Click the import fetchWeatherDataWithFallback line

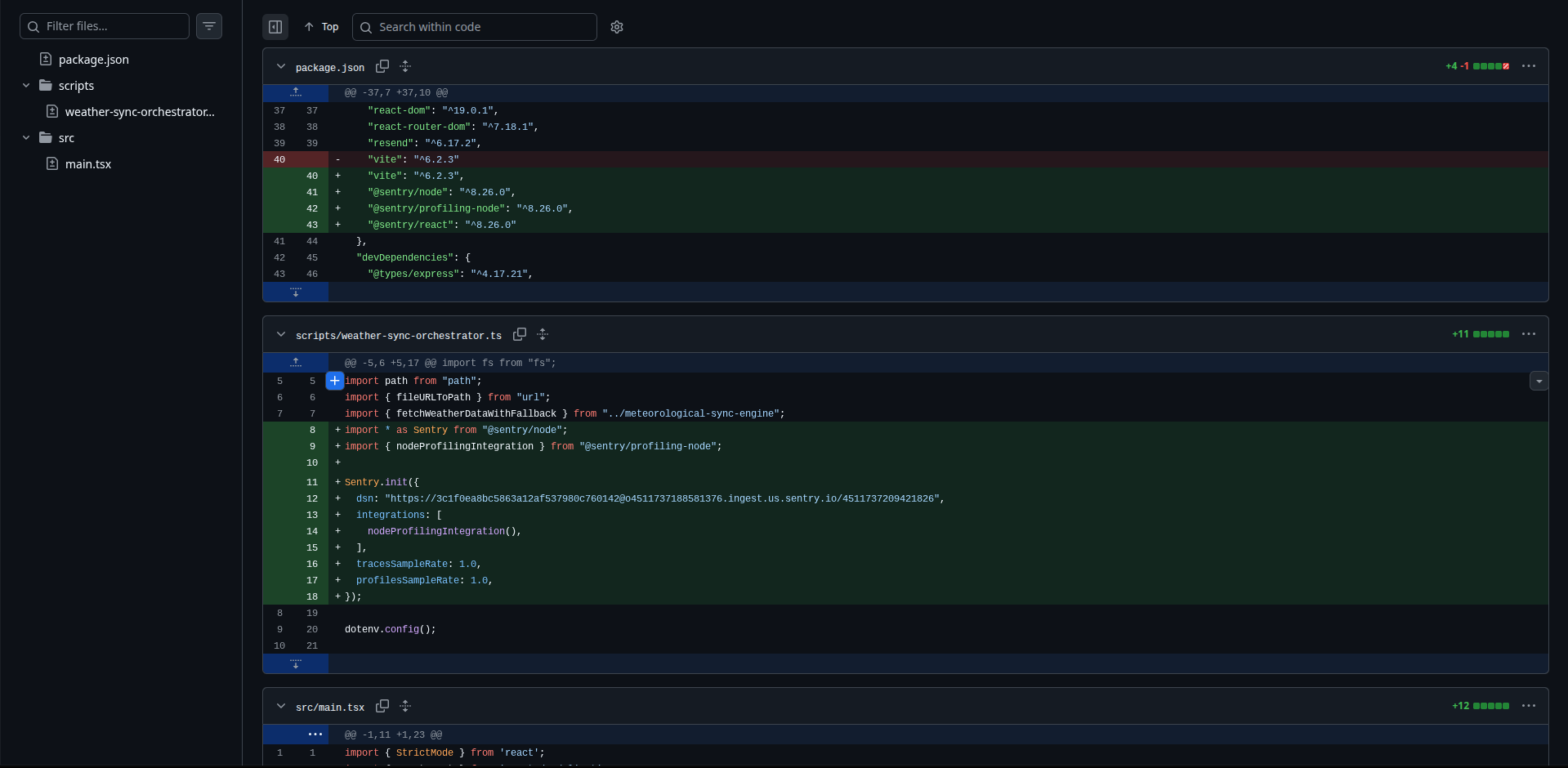coord(905,413)
